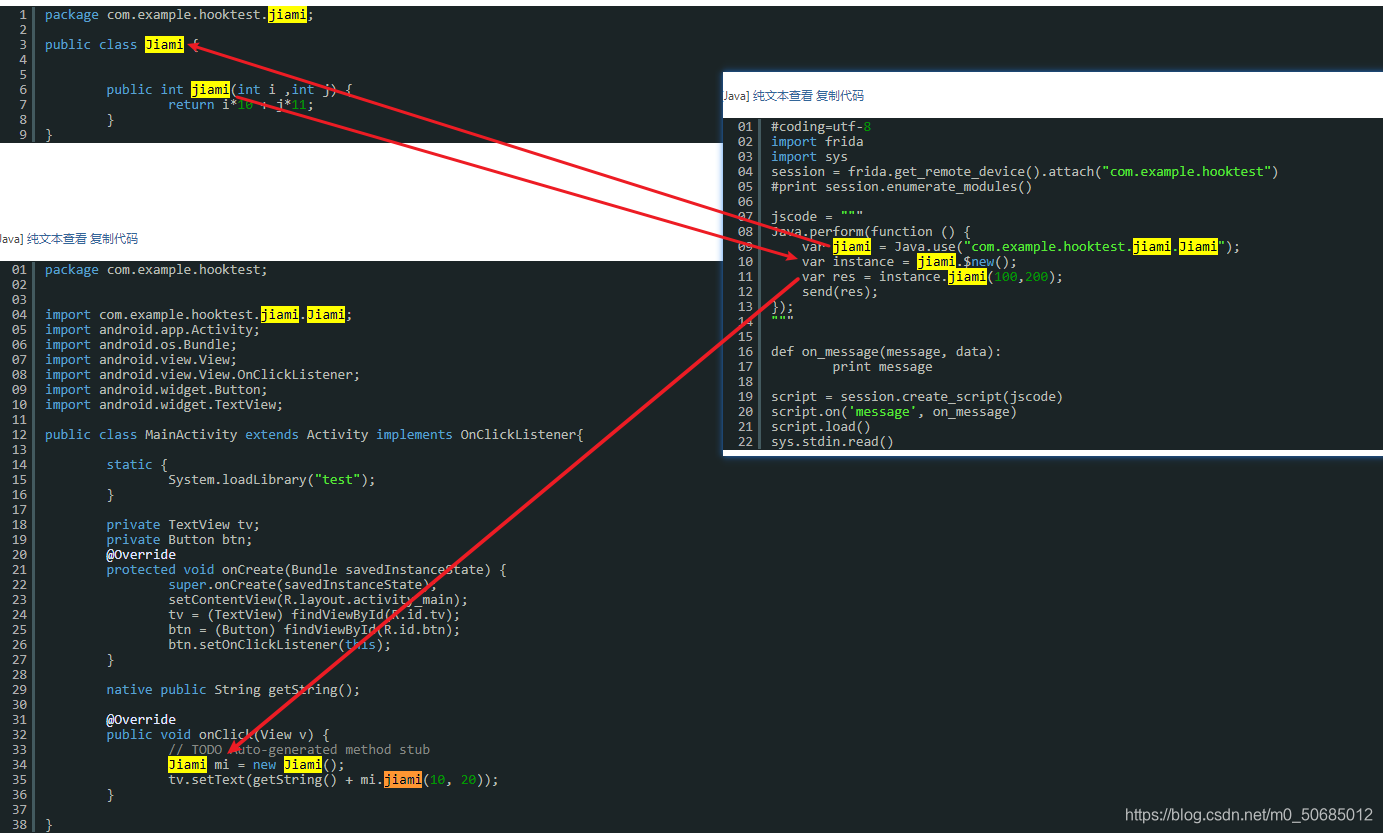Click the 'jscode = """' line
The image size is (1383, 834).
coord(817,217)
